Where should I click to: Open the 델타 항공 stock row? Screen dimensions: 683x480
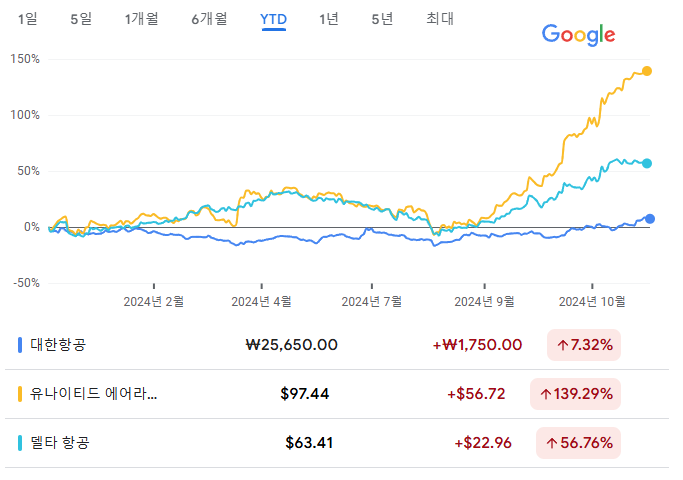(x=337, y=443)
